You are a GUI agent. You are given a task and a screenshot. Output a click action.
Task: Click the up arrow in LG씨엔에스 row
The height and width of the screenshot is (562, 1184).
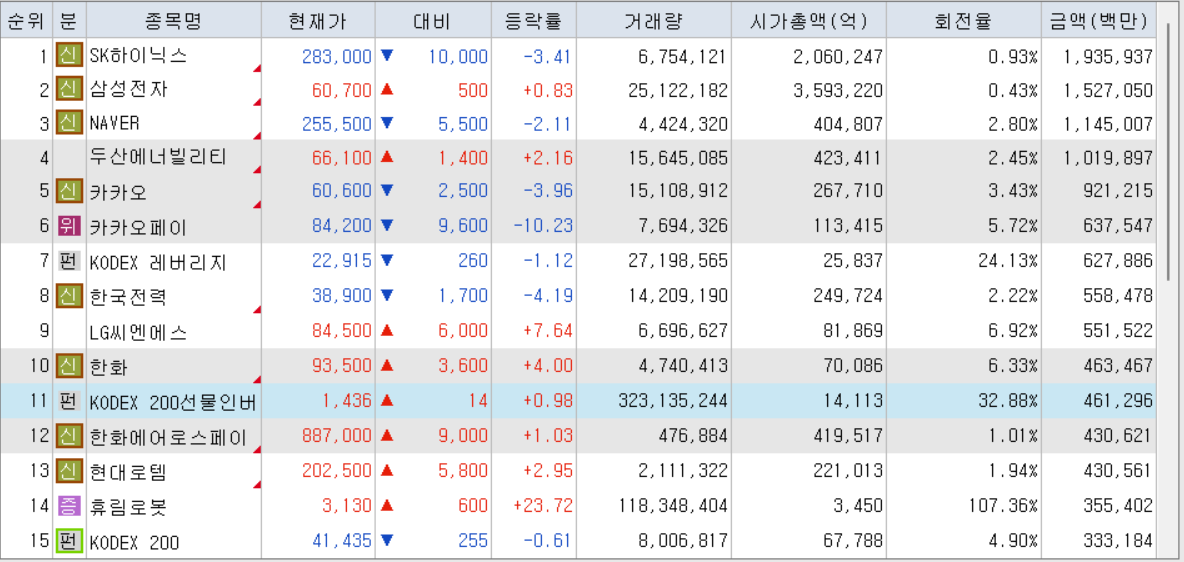(387, 330)
